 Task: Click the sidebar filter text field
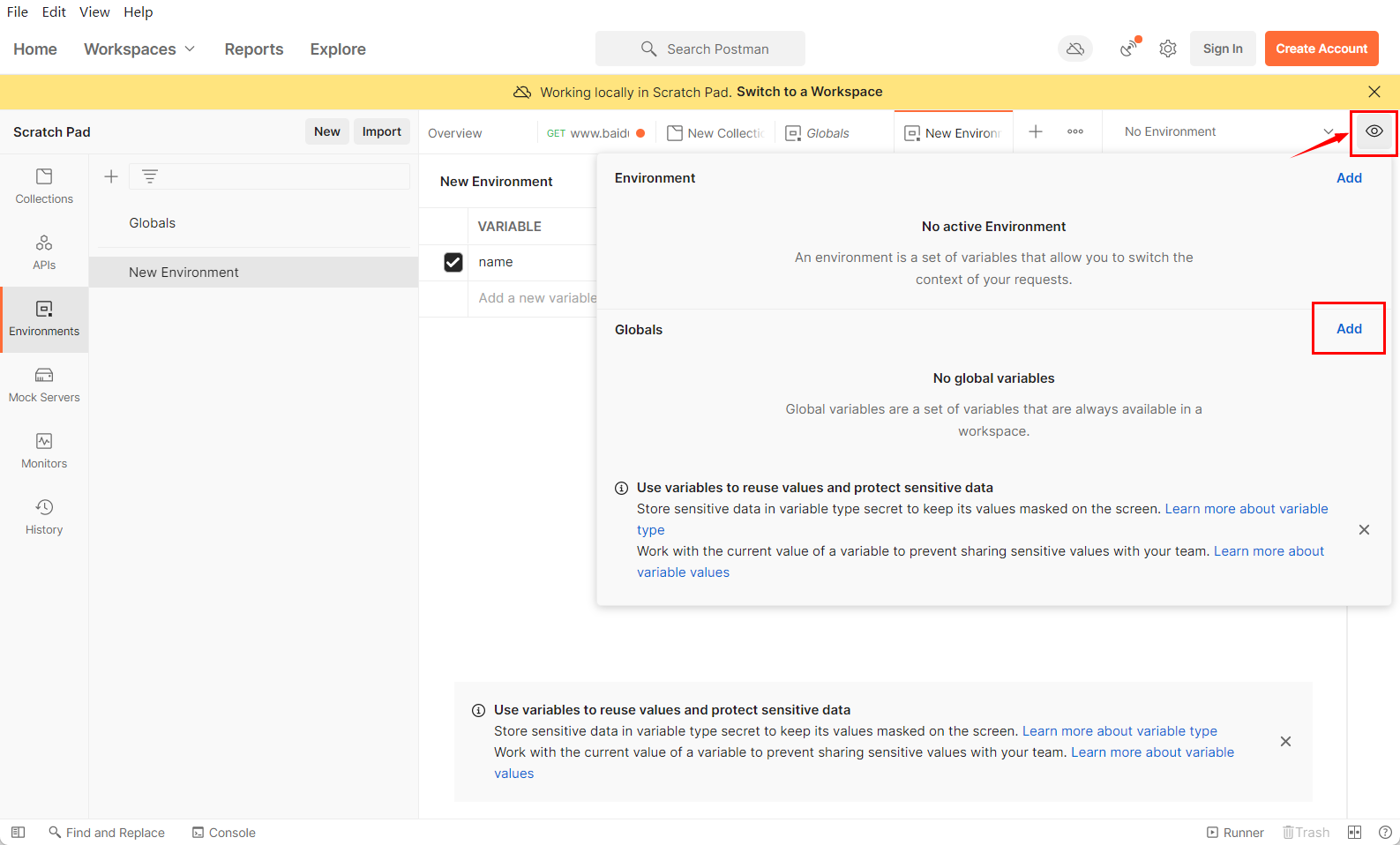[270, 176]
